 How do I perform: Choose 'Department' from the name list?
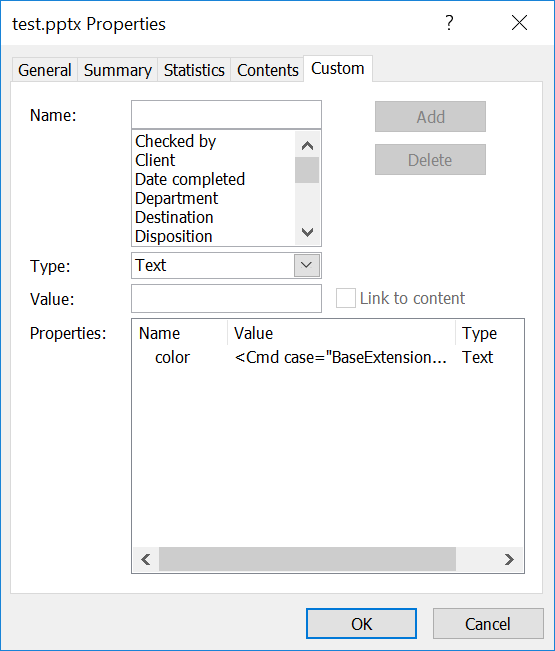click(x=176, y=198)
